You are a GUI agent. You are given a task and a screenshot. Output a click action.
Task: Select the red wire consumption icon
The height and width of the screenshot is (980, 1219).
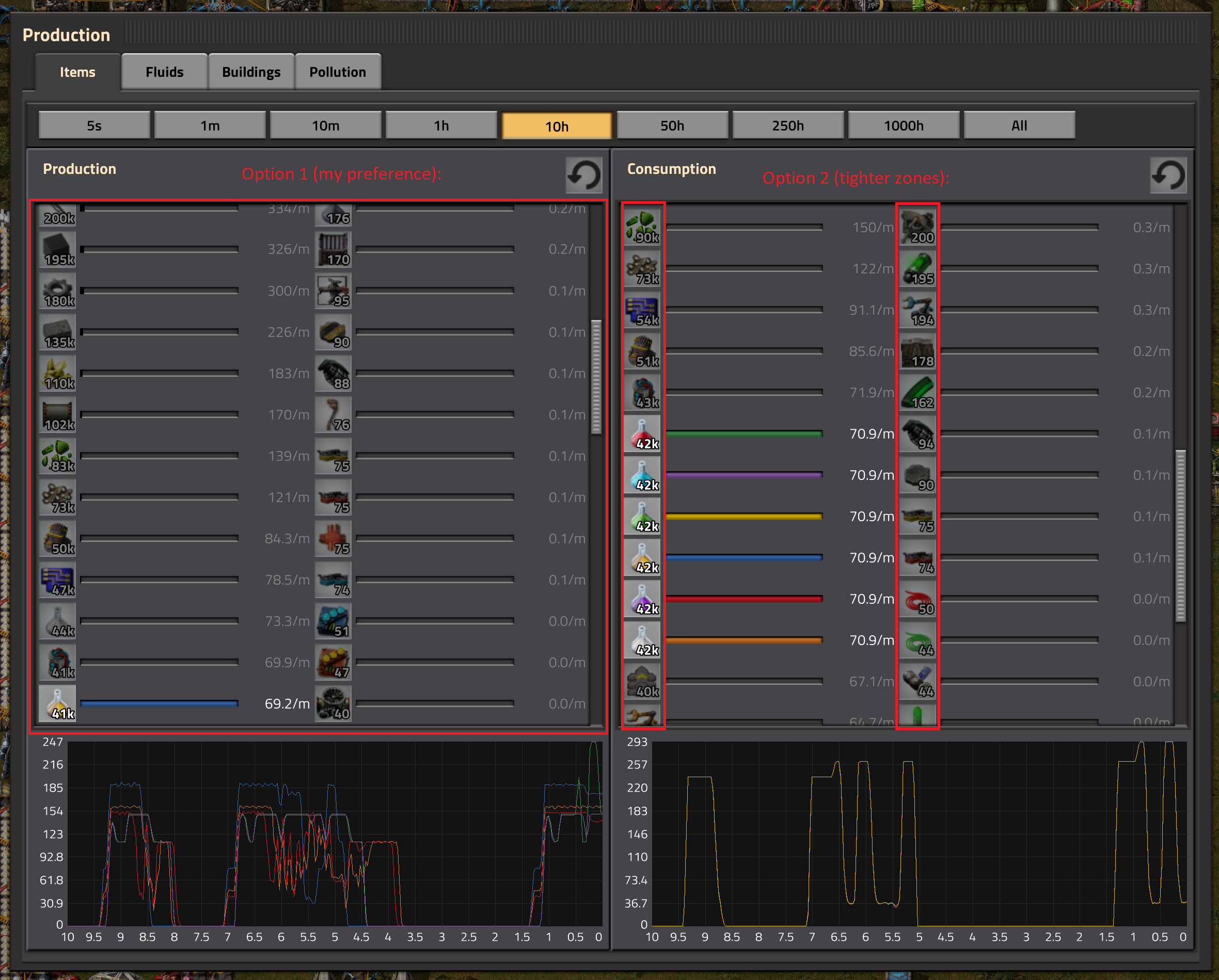coord(917,599)
